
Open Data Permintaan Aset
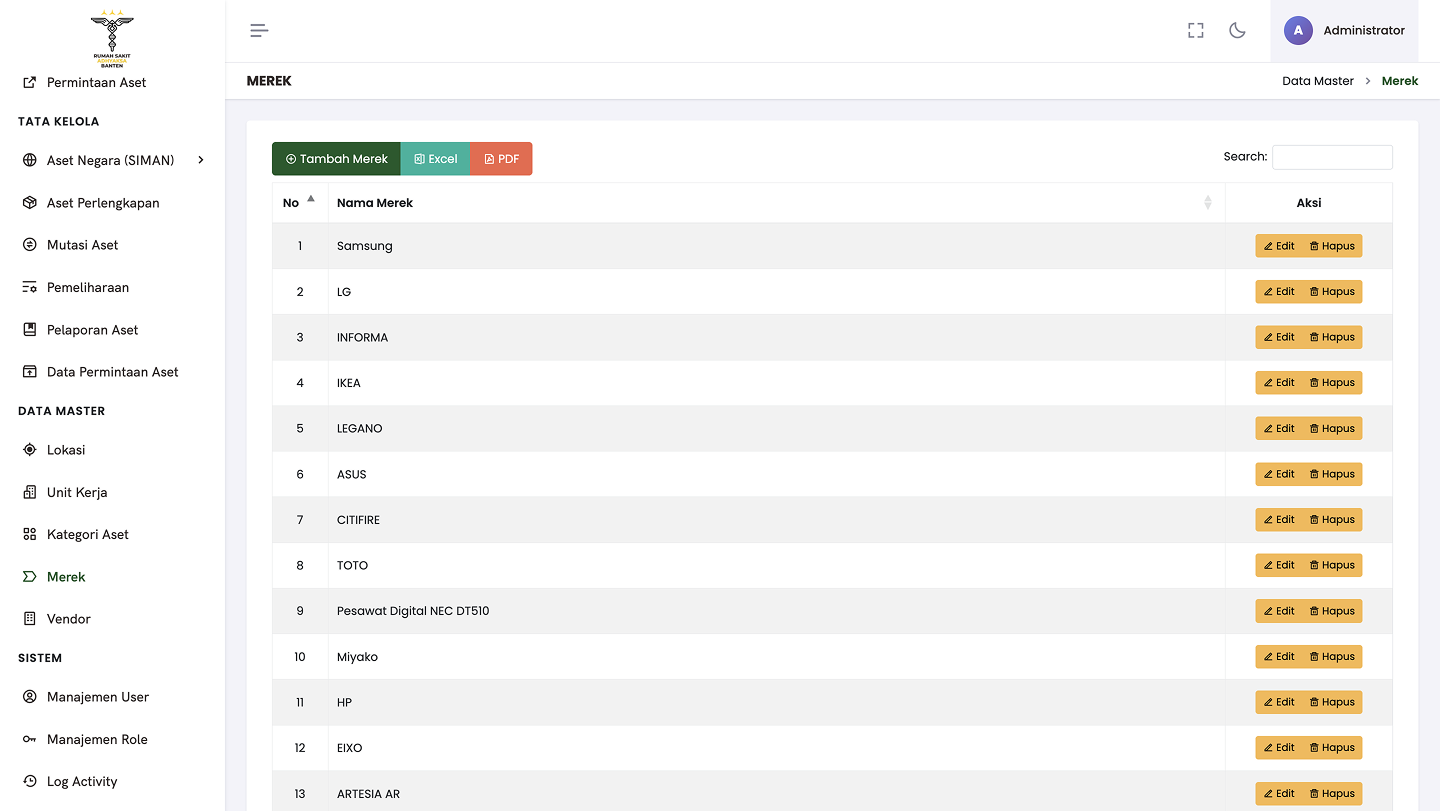pos(112,372)
